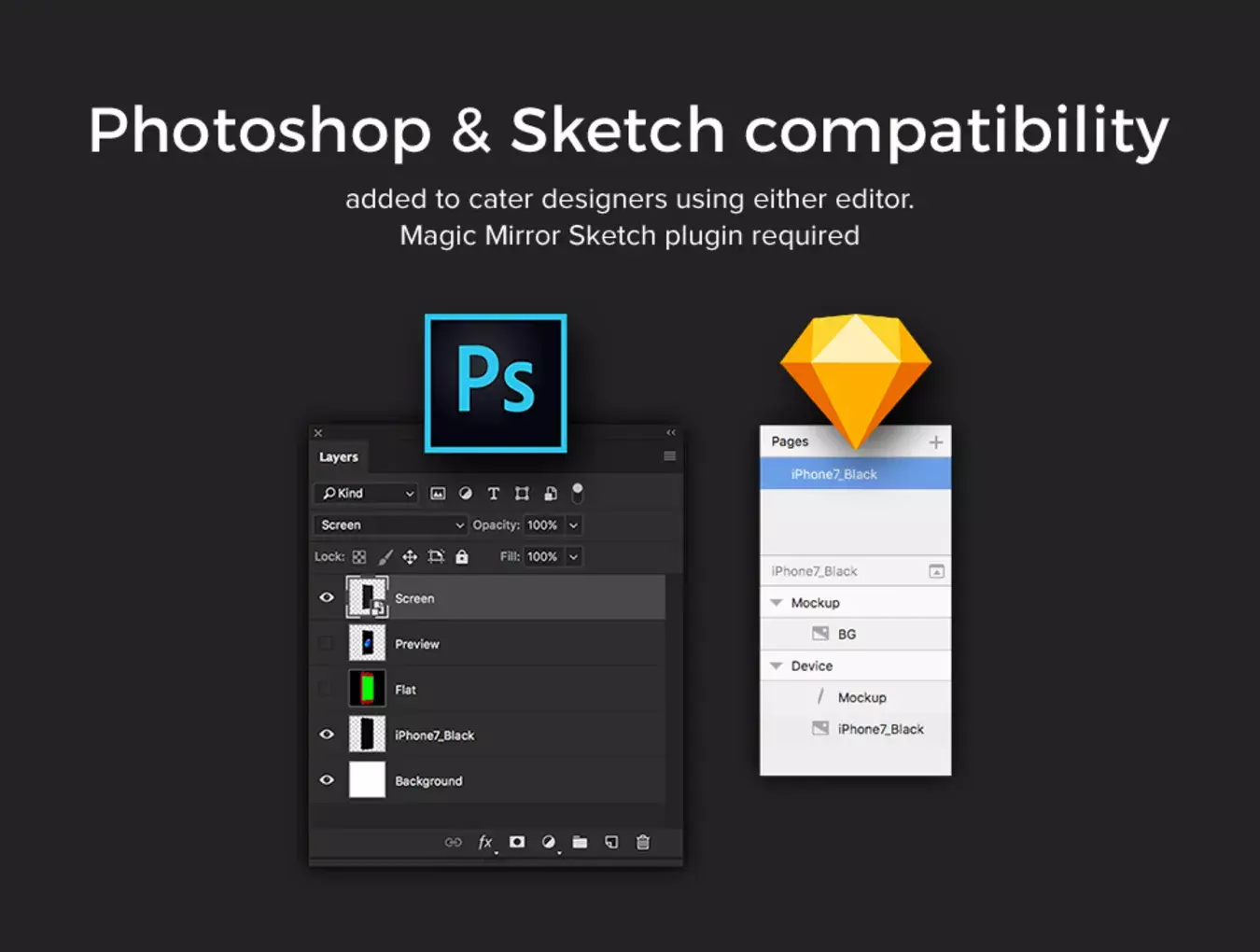Click the iPhone7_Black layer thumbnail
Image resolution: width=1260 pixels, height=952 pixels.
click(367, 735)
